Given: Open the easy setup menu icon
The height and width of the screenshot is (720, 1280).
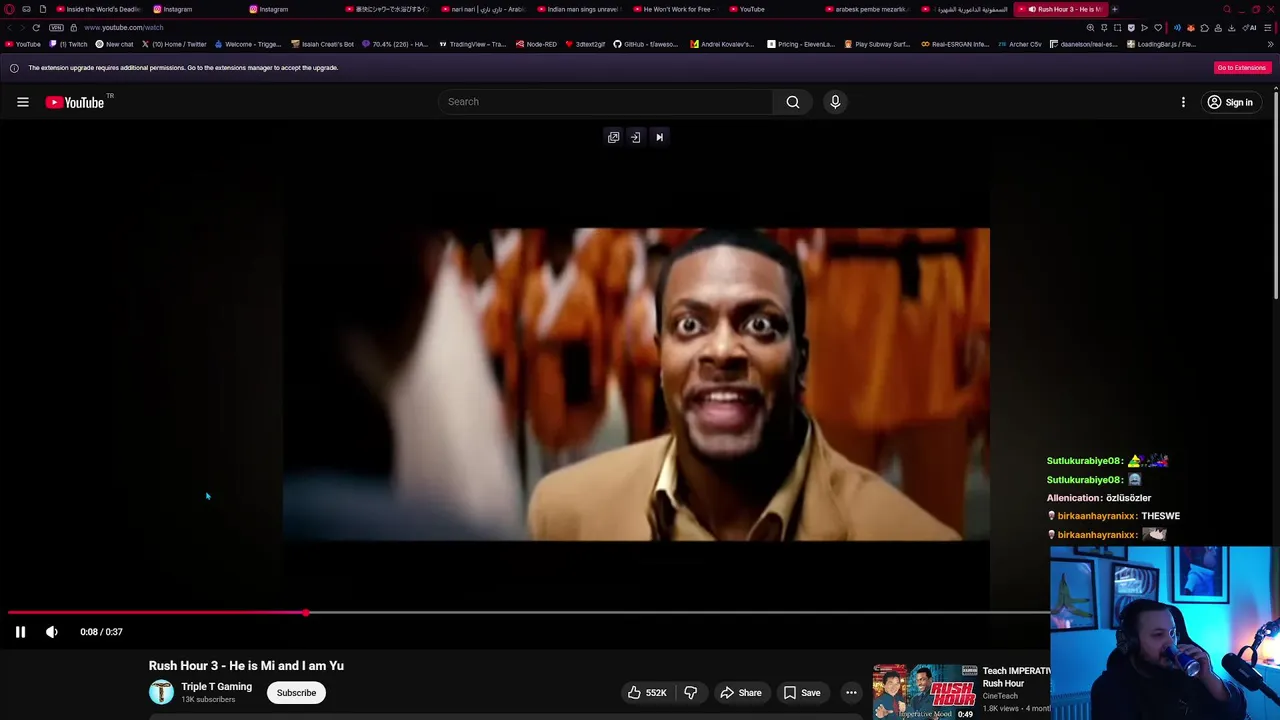Looking at the screenshot, I should click(x=1269, y=28).
